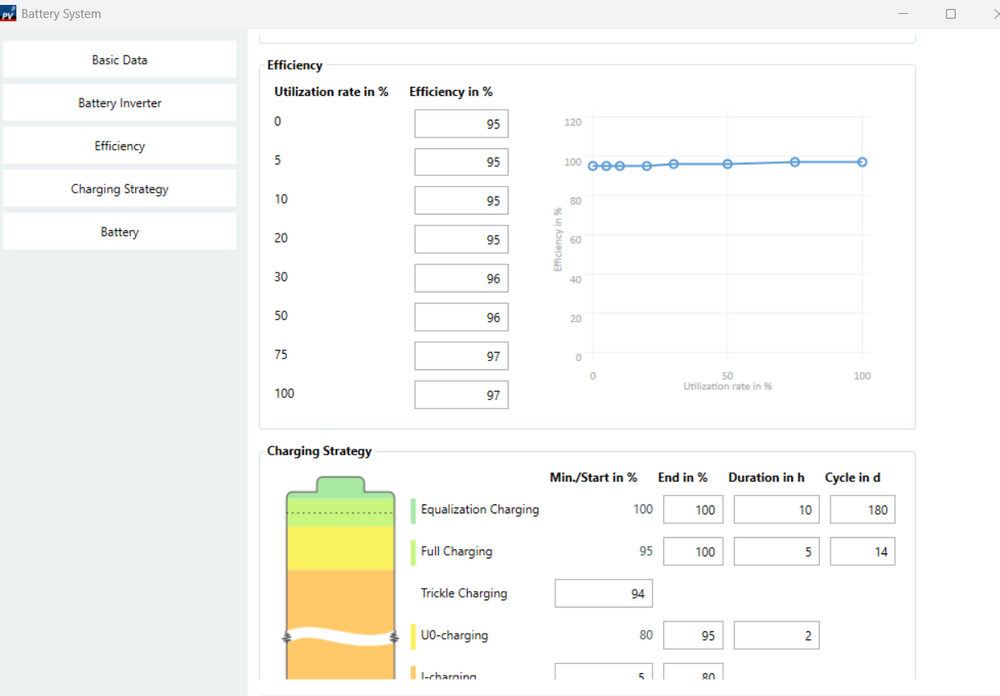Open the Basic Data section
The height and width of the screenshot is (696, 1000).
coord(120,60)
